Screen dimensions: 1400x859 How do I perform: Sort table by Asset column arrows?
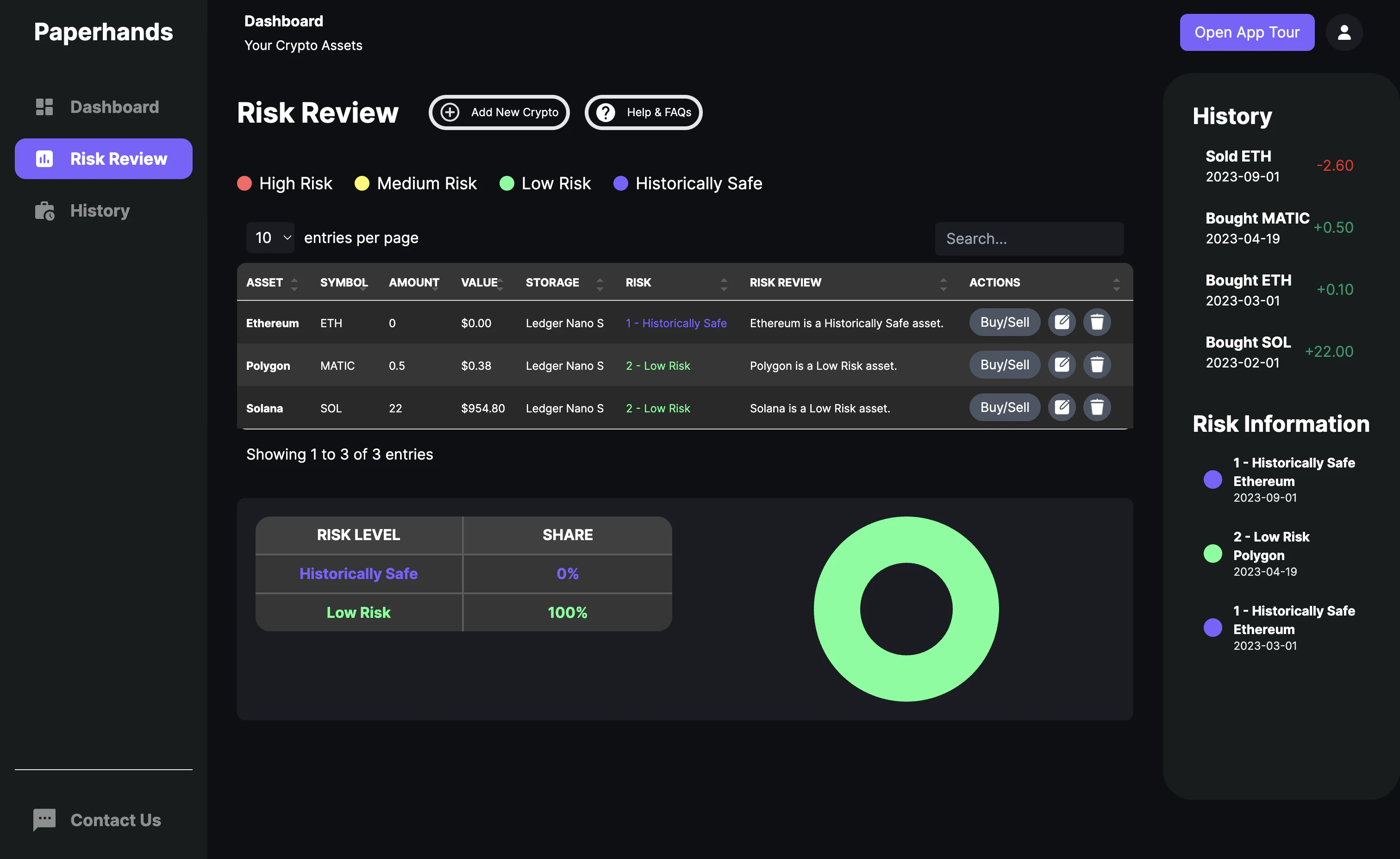[x=294, y=284]
